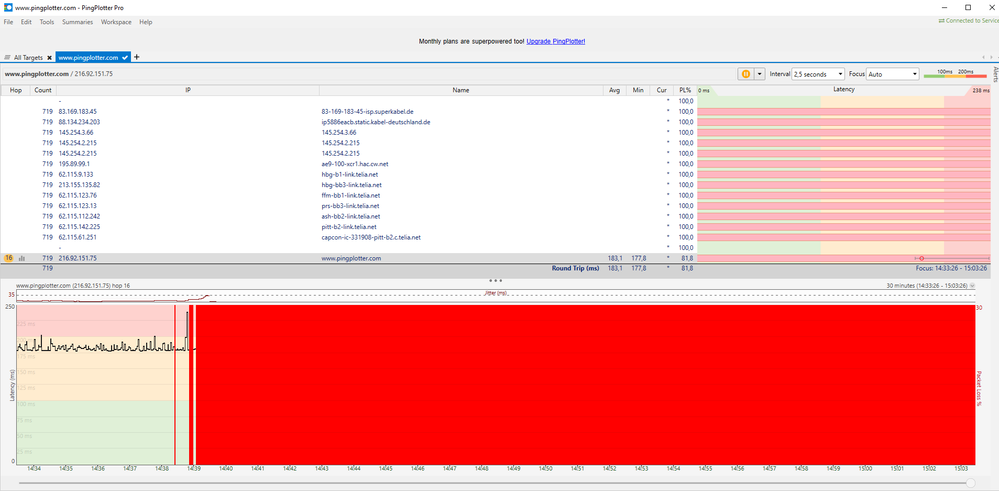Click the timeline graph at 14:36
The width and height of the screenshot is (999, 491).
click(x=97, y=385)
